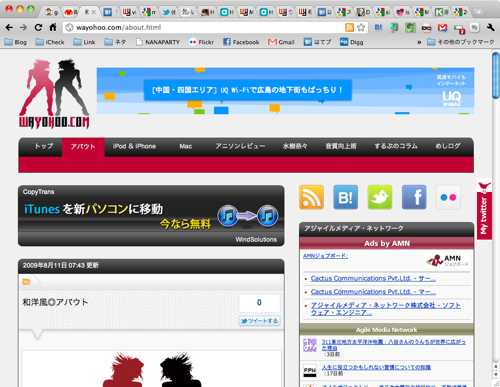Open a new browser tab

pyautogui.click(x=478, y=12)
